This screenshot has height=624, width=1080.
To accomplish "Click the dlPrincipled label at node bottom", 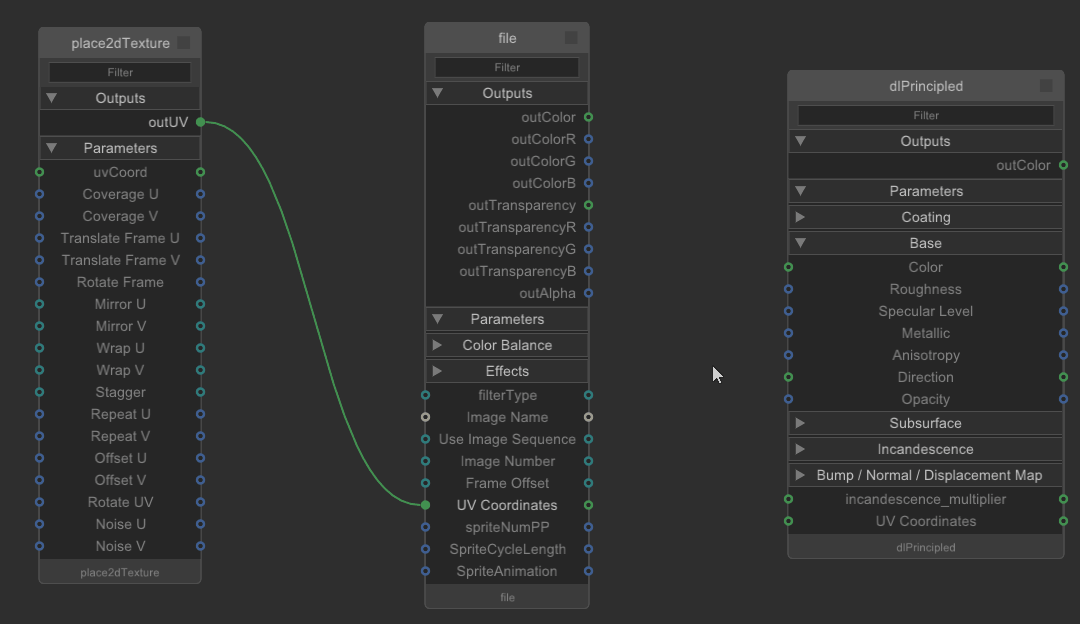I will (925, 547).
